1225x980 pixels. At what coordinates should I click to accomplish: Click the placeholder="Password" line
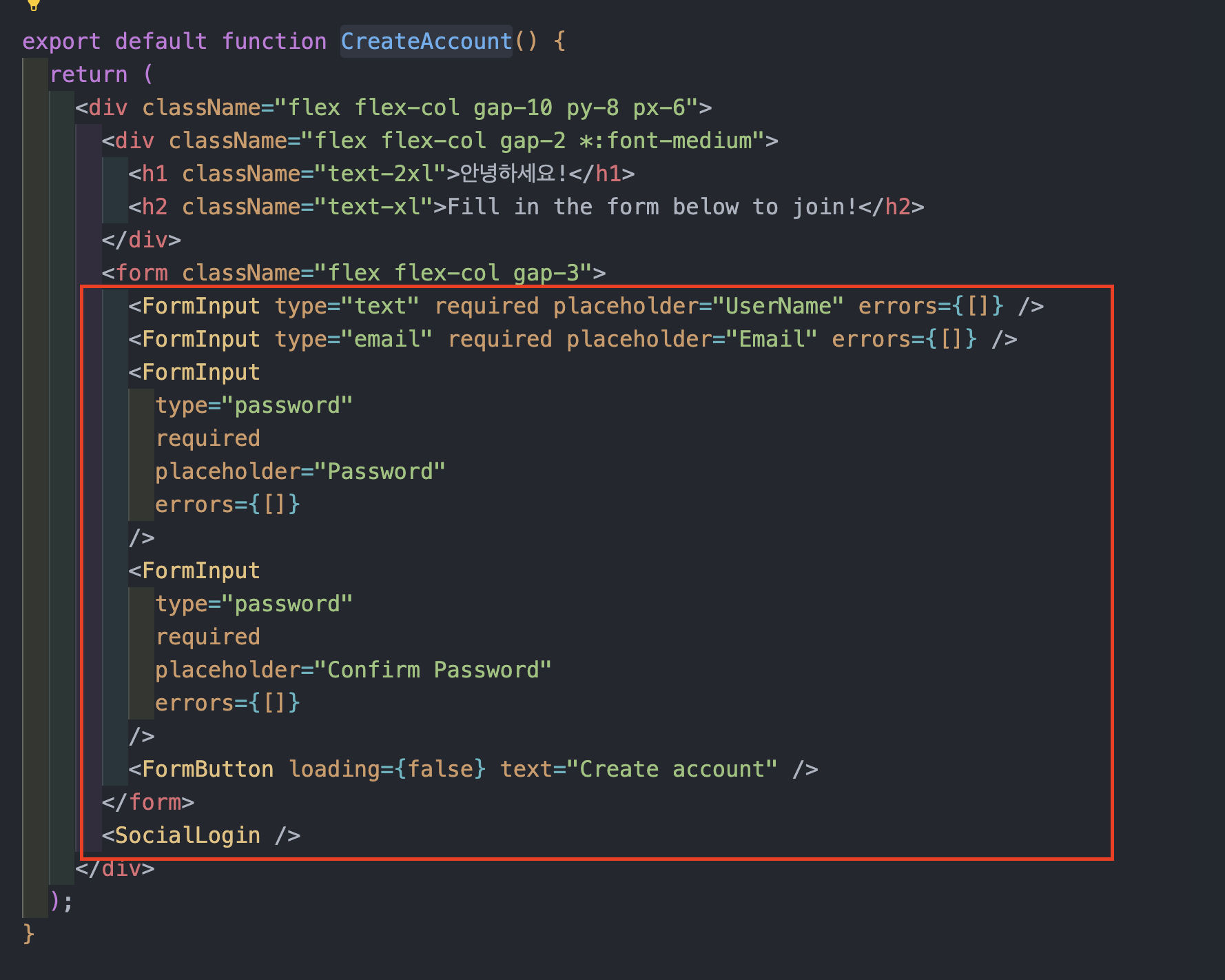[300, 471]
